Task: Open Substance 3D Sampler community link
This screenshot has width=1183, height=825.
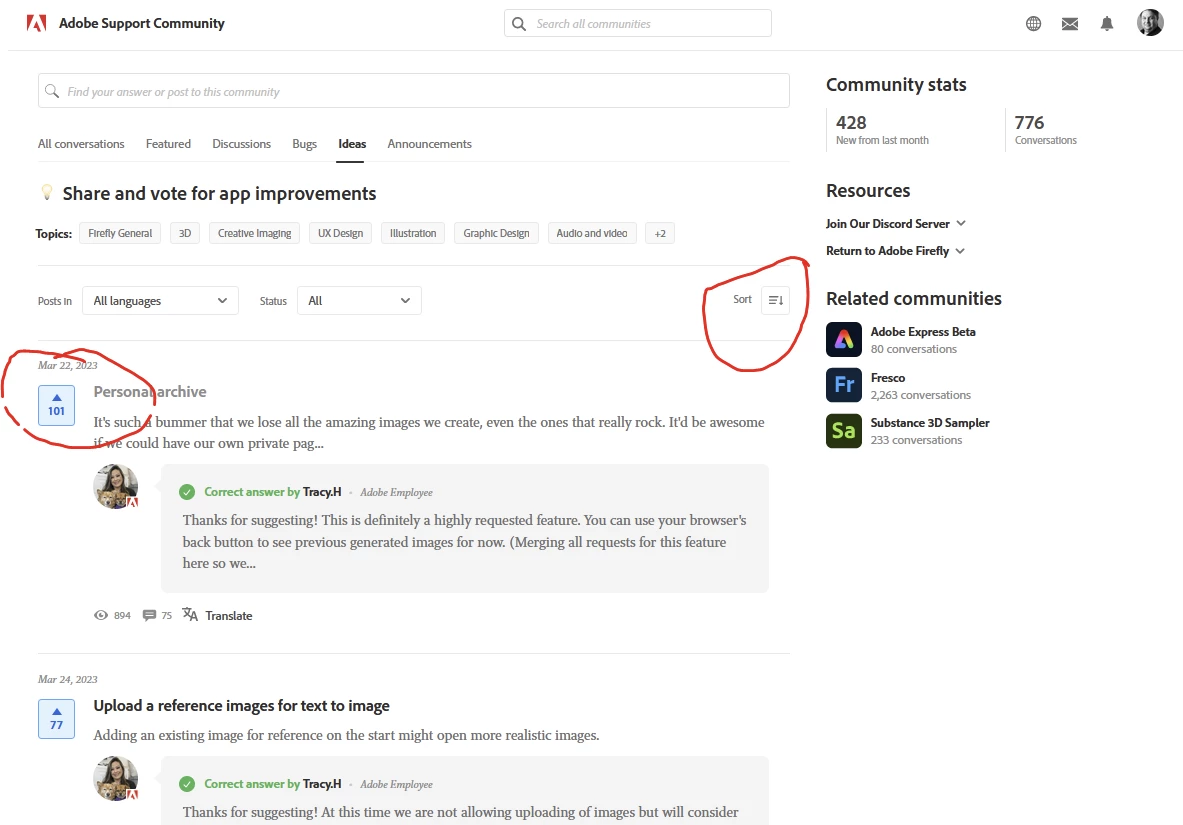Action: pos(930,423)
